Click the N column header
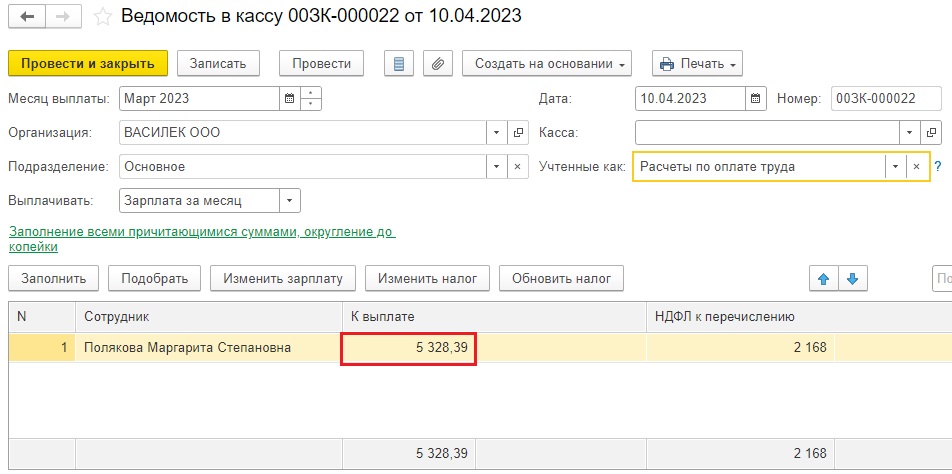The width and height of the screenshot is (952, 474). pos(42,317)
